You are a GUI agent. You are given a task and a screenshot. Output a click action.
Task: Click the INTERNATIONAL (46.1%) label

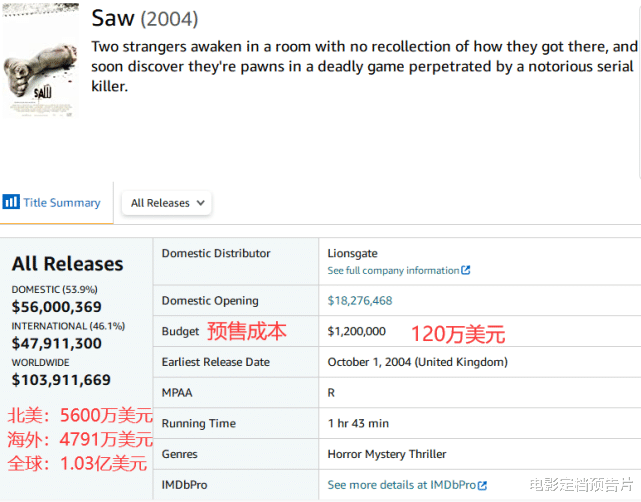tap(68, 326)
